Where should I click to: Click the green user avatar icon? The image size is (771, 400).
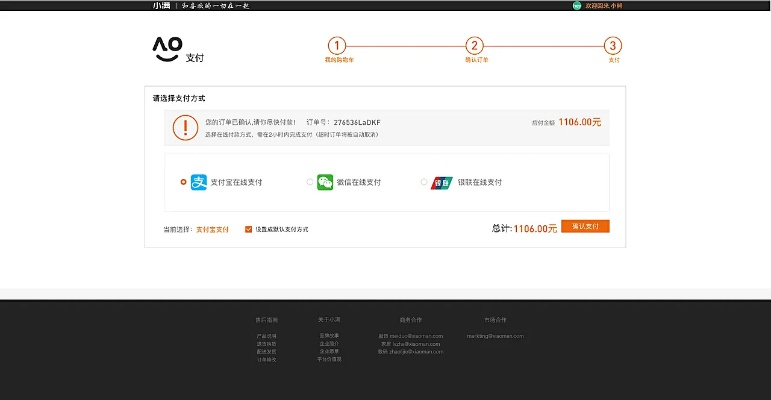point(577,5)
